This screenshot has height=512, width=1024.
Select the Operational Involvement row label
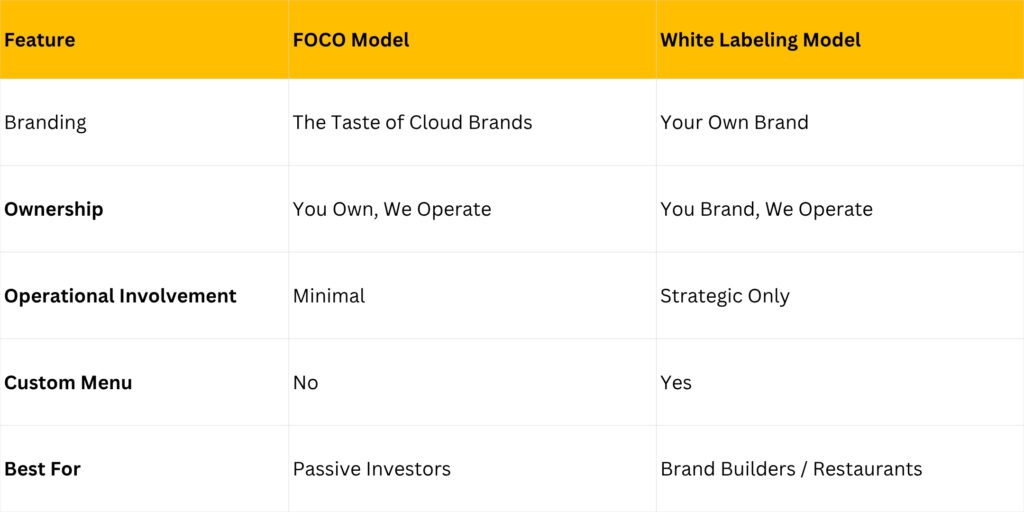tap(120, 296)
